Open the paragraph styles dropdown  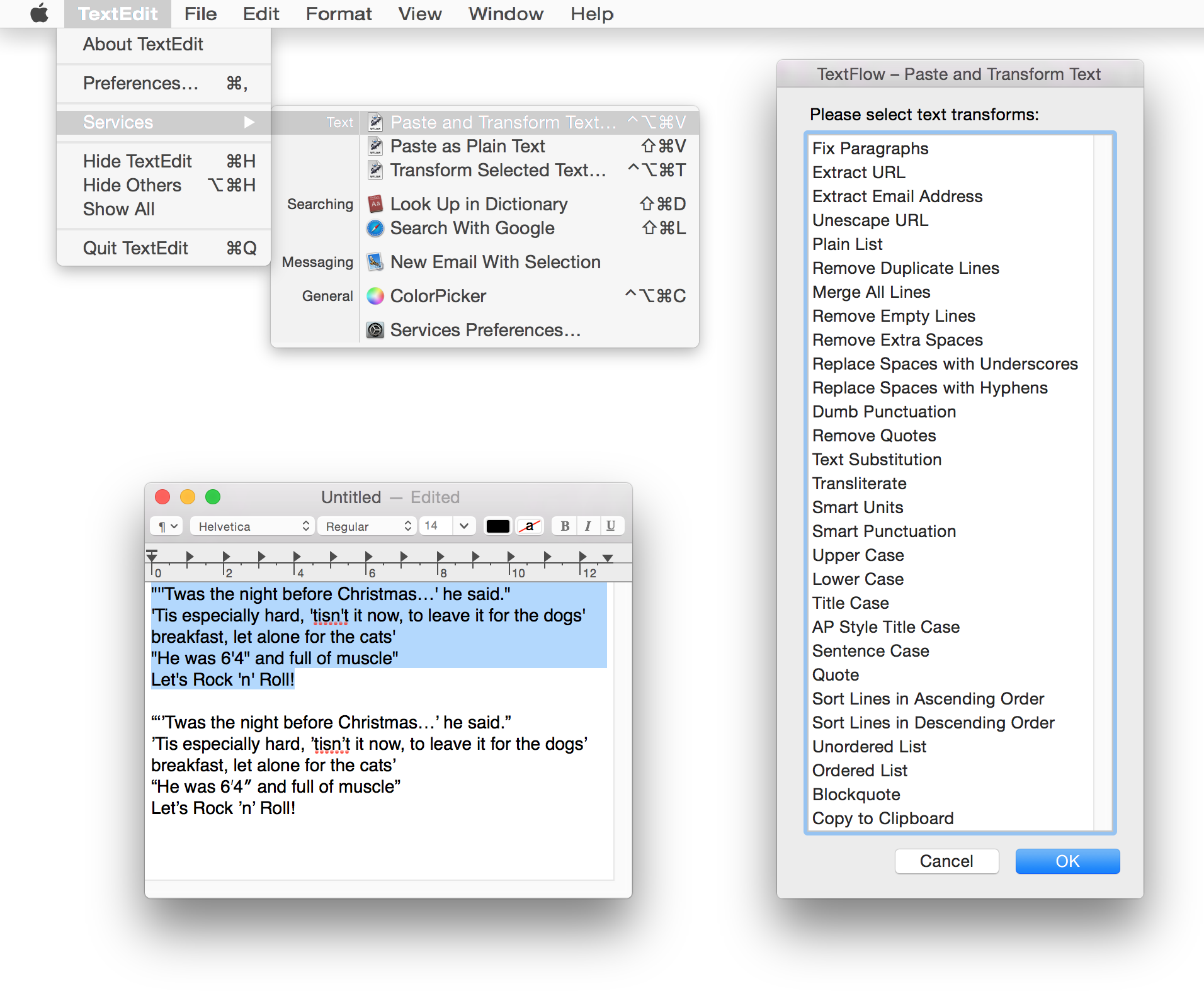coord(167,526)
